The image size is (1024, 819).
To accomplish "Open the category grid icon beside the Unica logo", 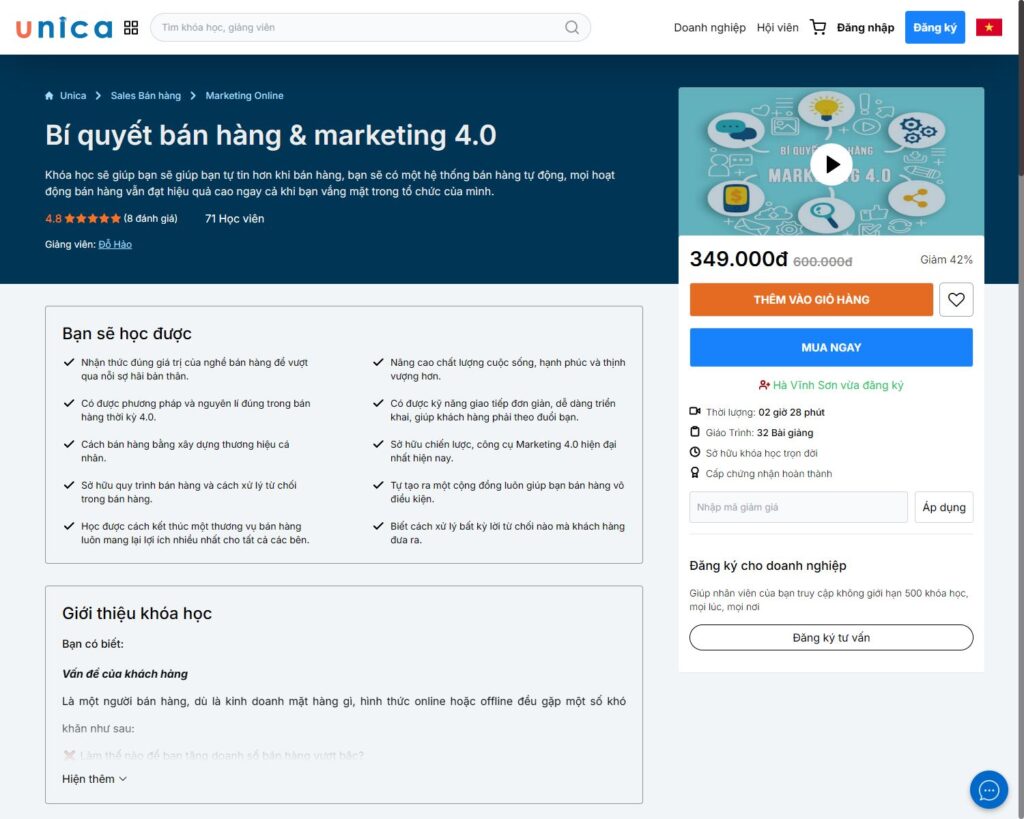I will point(130,27).
